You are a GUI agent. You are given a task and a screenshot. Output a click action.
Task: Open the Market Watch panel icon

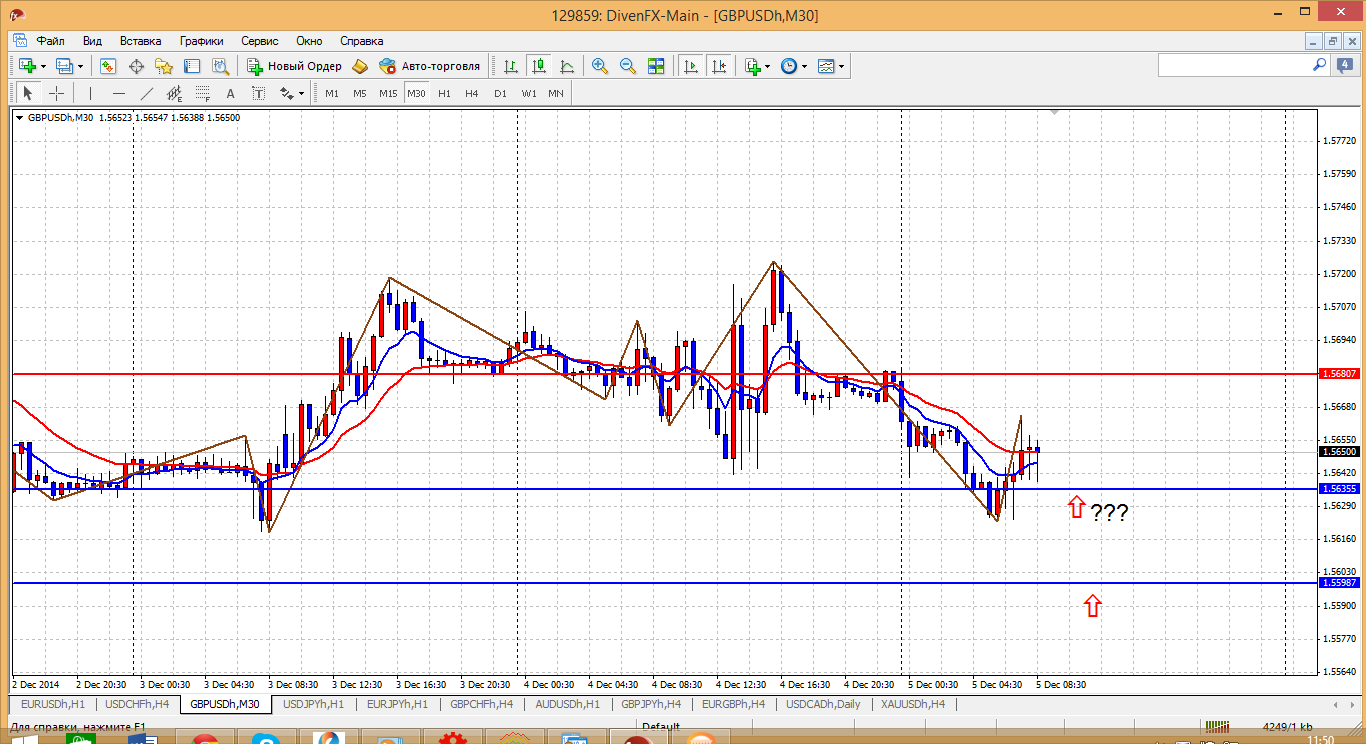108,66
